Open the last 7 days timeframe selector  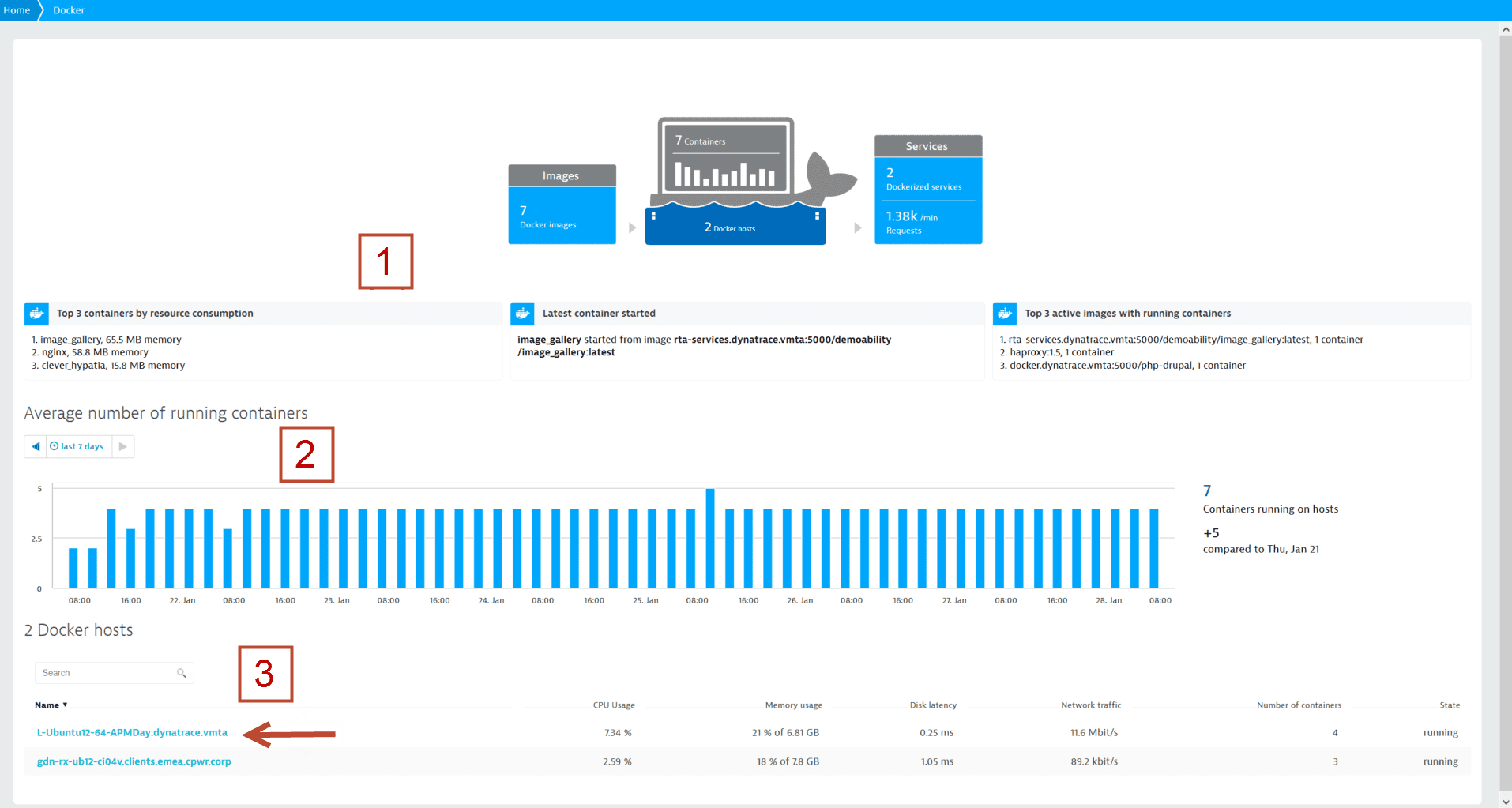click(79, 446)
